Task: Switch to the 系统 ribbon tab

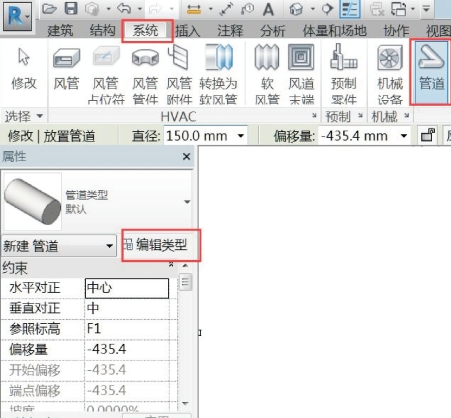Action: point(146,31)
